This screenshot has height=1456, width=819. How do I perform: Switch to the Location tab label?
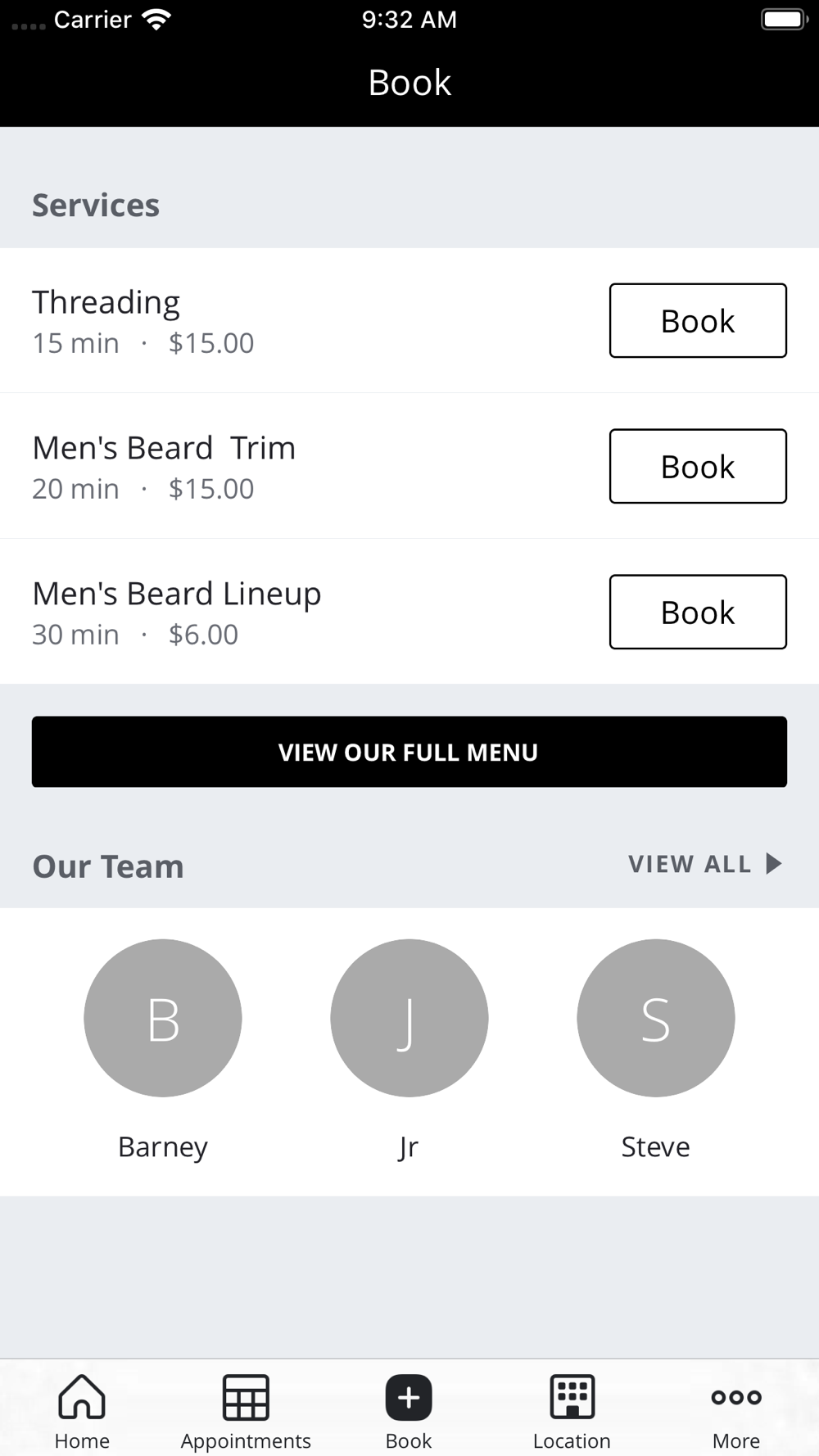tap(572, 1440)
